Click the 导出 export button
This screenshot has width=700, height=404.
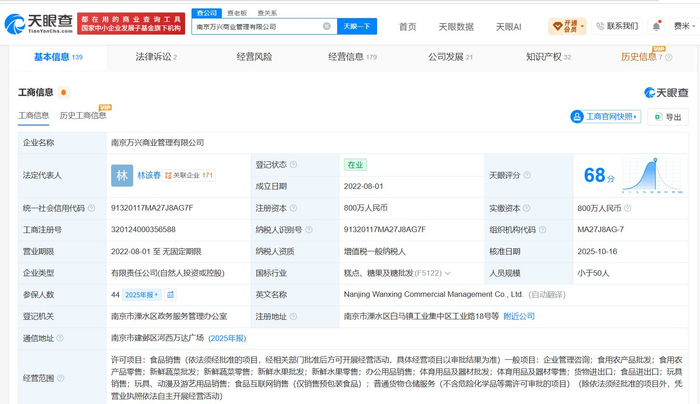click(668, 117)
